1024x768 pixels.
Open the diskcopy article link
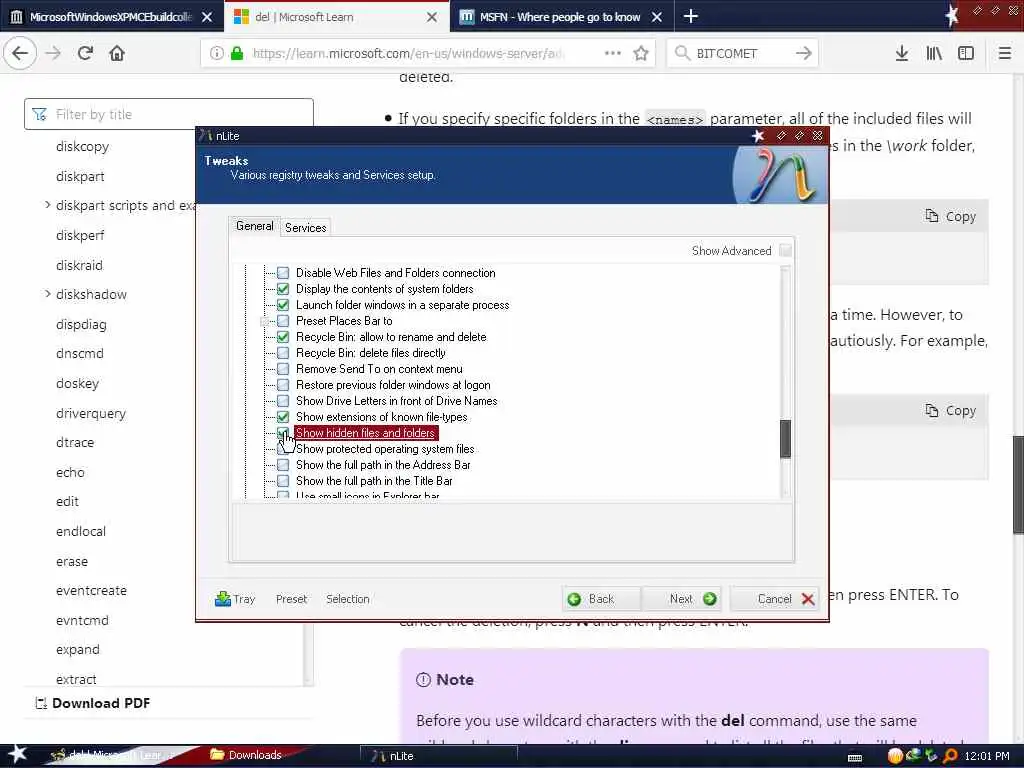[x=82, y=146]
